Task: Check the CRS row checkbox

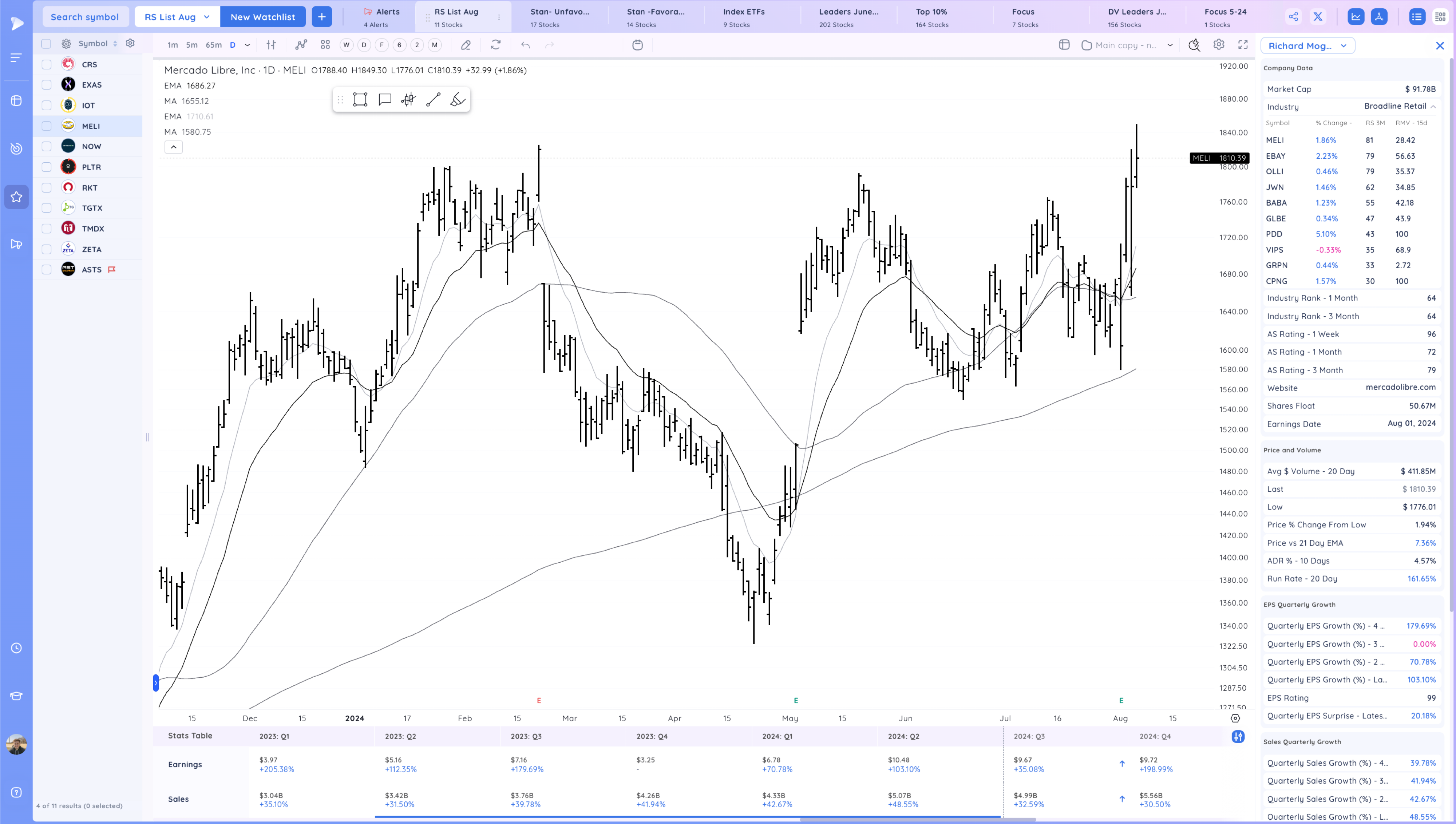Action: pos(46,64)
